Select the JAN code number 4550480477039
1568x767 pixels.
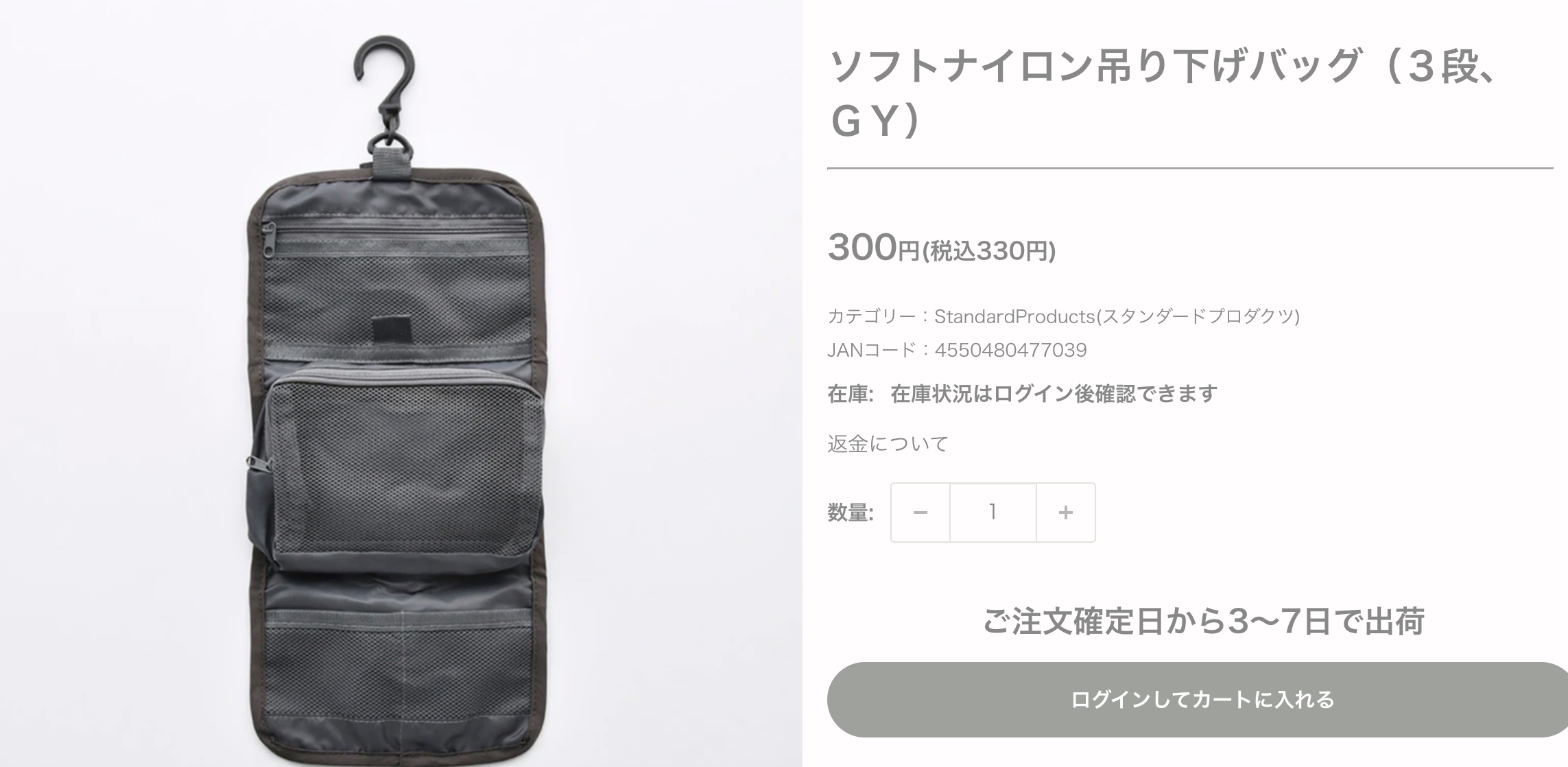pos(1010,351)
